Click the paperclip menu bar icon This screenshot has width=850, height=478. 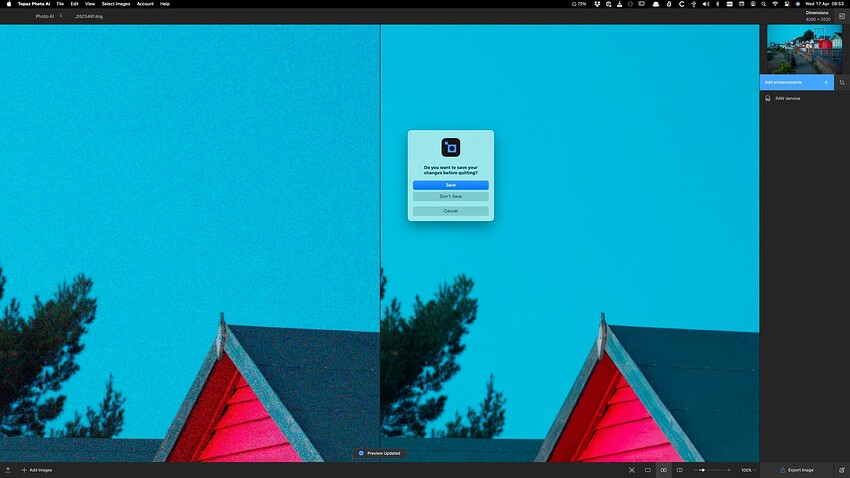coord(669,4)
